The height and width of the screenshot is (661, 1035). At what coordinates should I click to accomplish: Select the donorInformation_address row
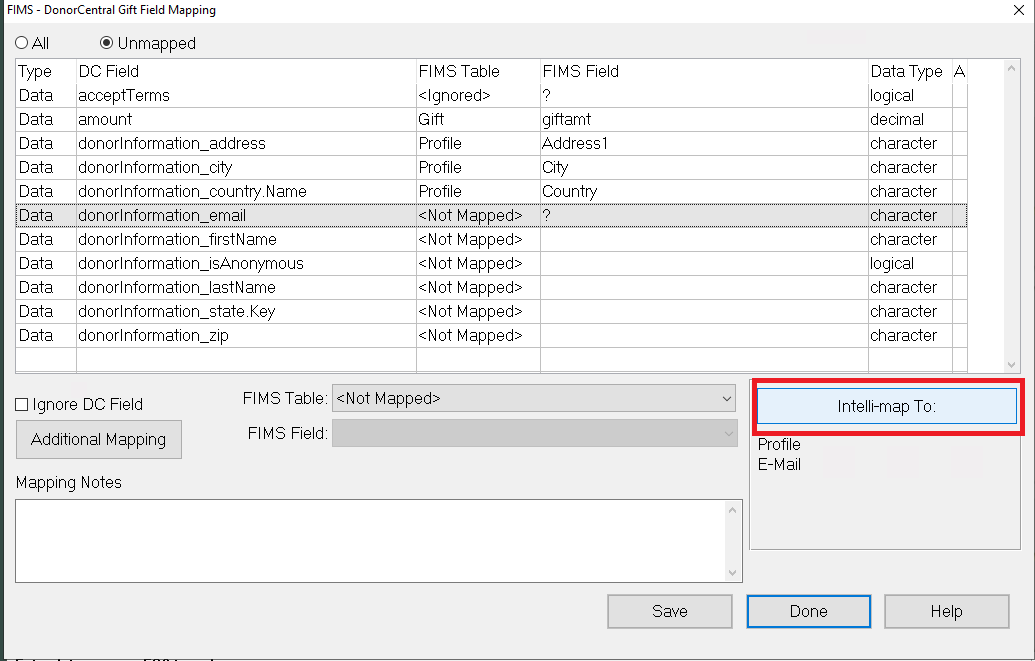(491, 143)
